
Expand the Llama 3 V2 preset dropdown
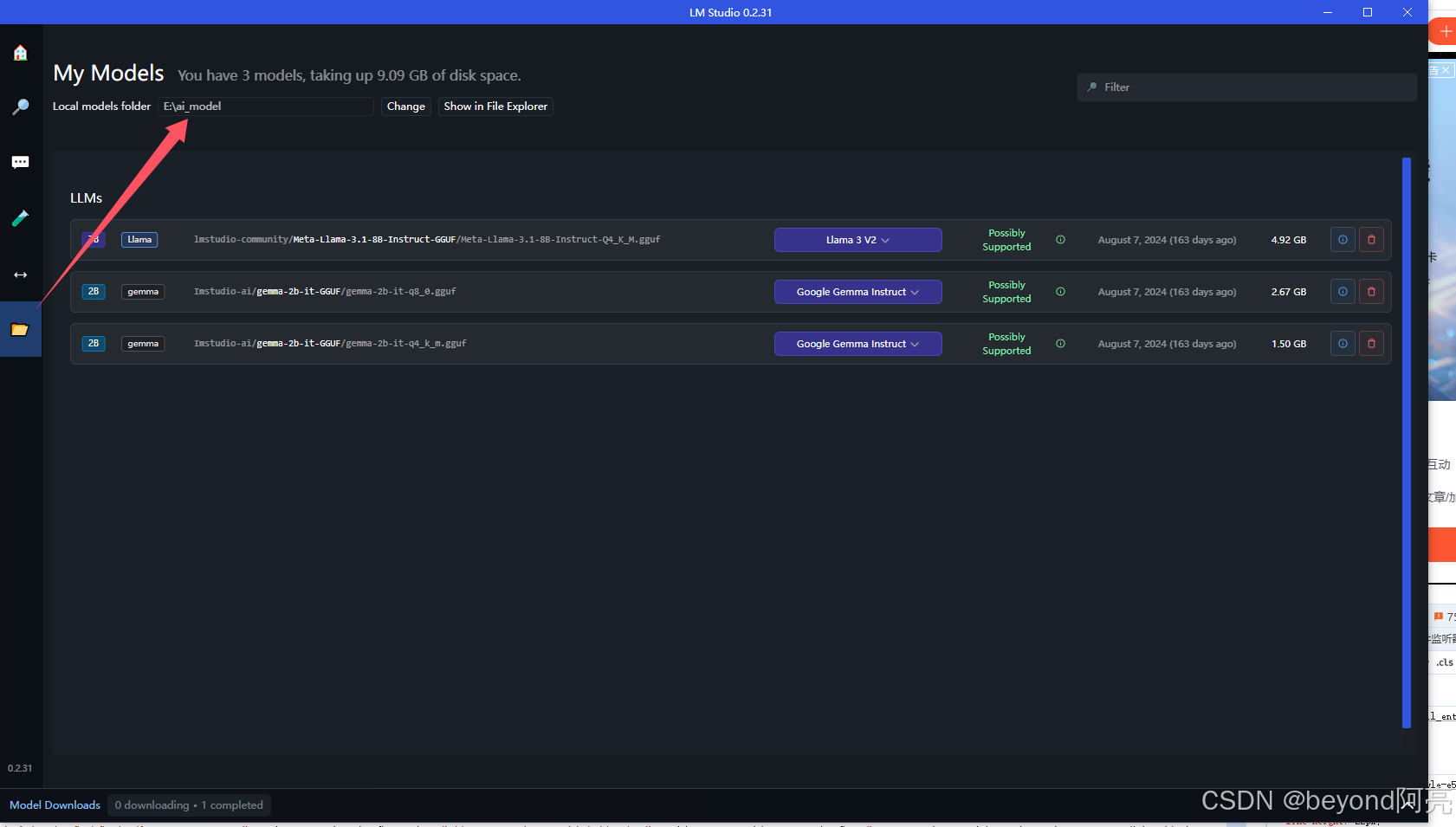click(x=857, y=240)
